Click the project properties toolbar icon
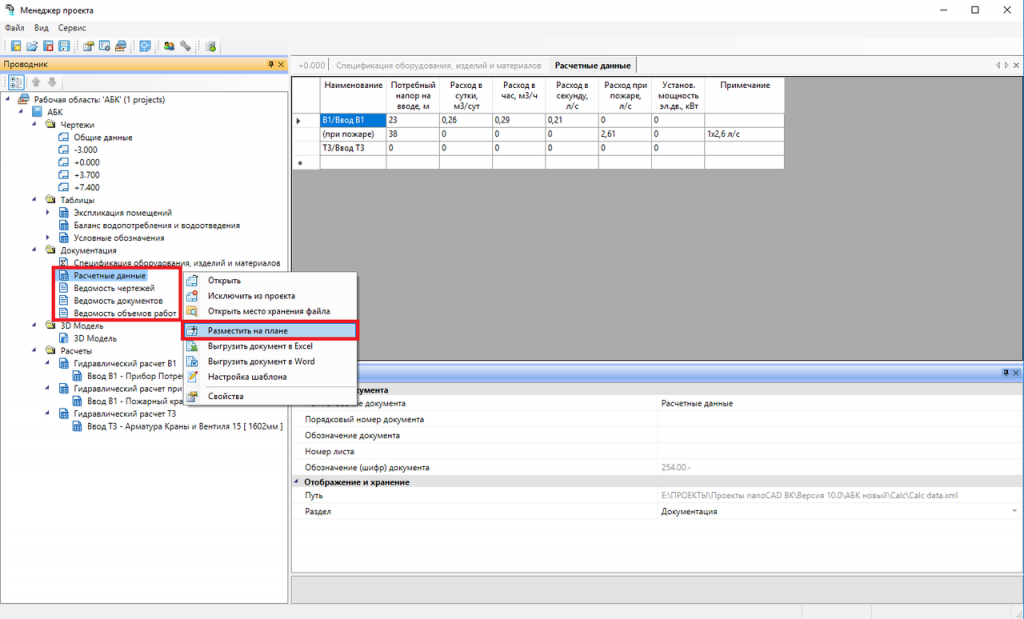The height and width of the screenshot is (619, 1024). click(88, 46)
